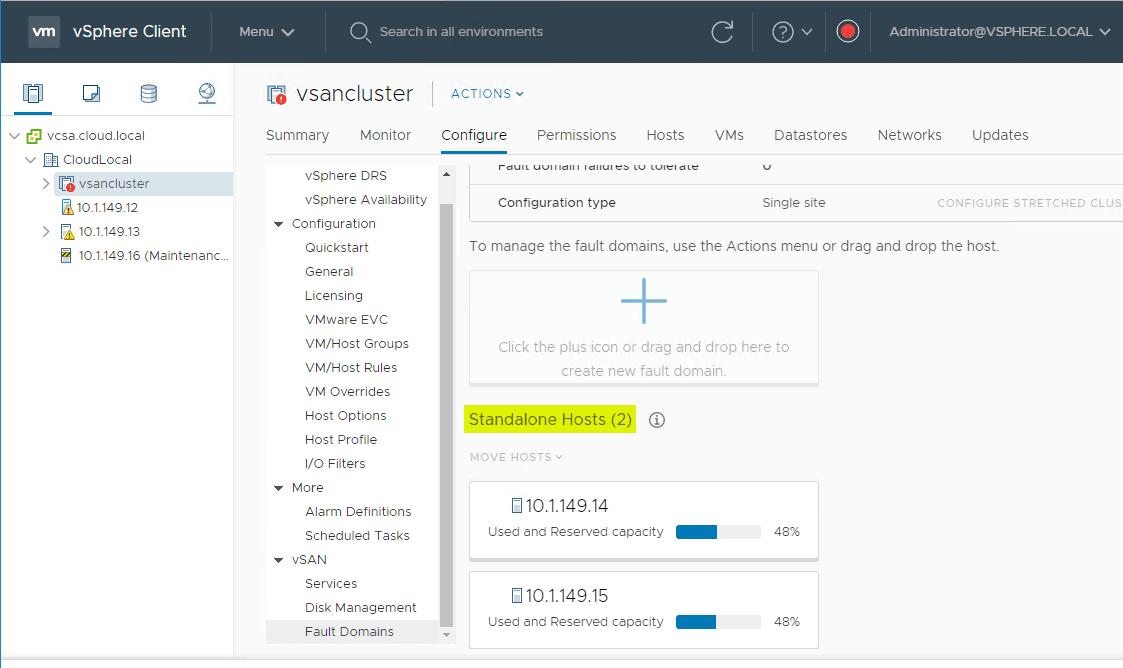
Task: Open the VMs and Templates inventory icon
Action: pyautogui.click(x=91, y=94)
